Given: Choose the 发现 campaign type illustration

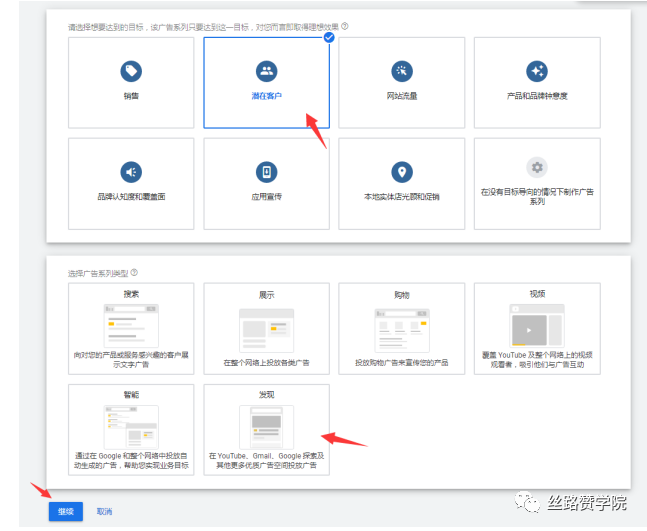Looking at the screenshot, I should coord(267,427).
